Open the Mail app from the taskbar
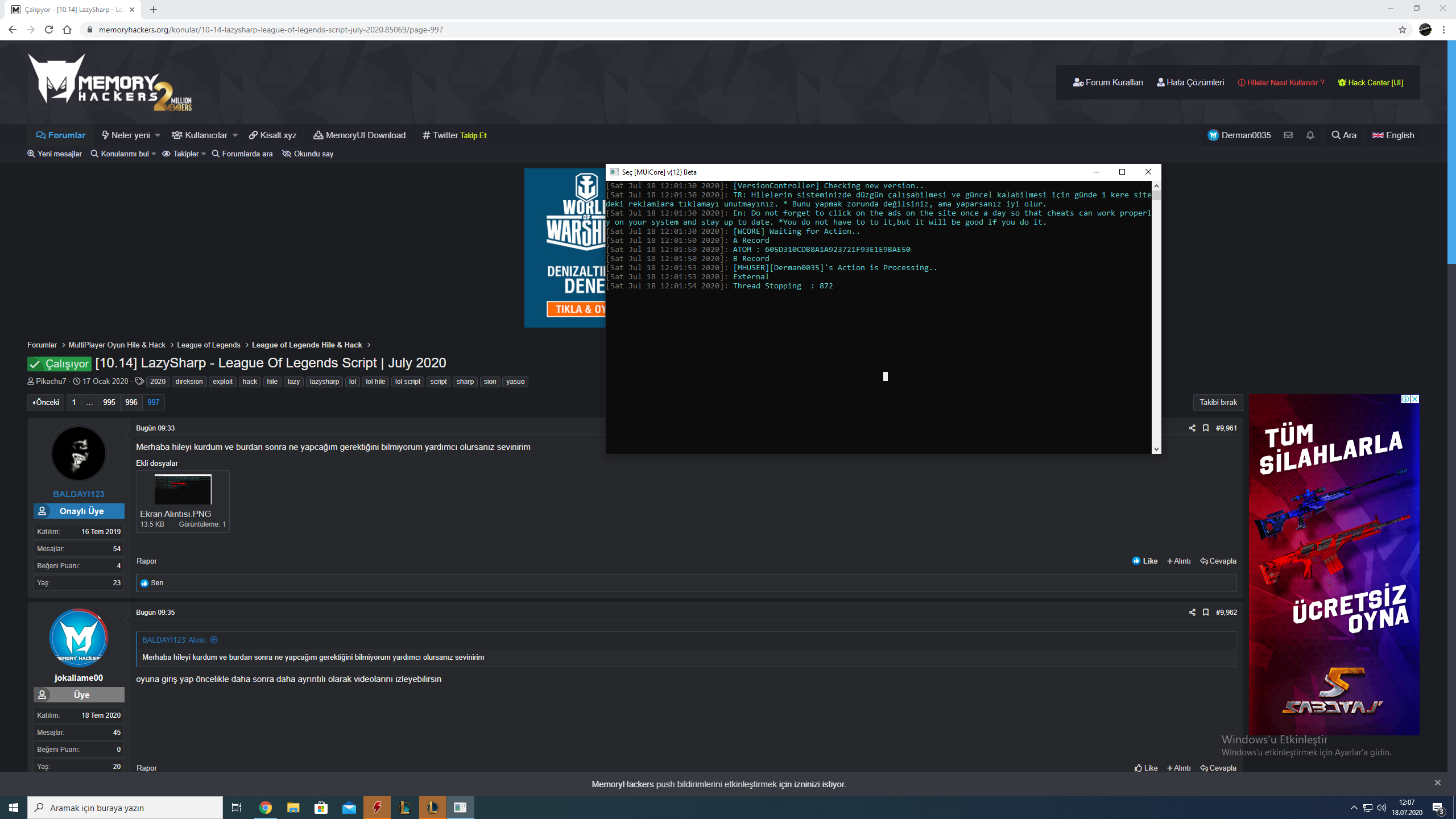Image resolution: width=1456 pixels, height=819 pixels. 349,808
